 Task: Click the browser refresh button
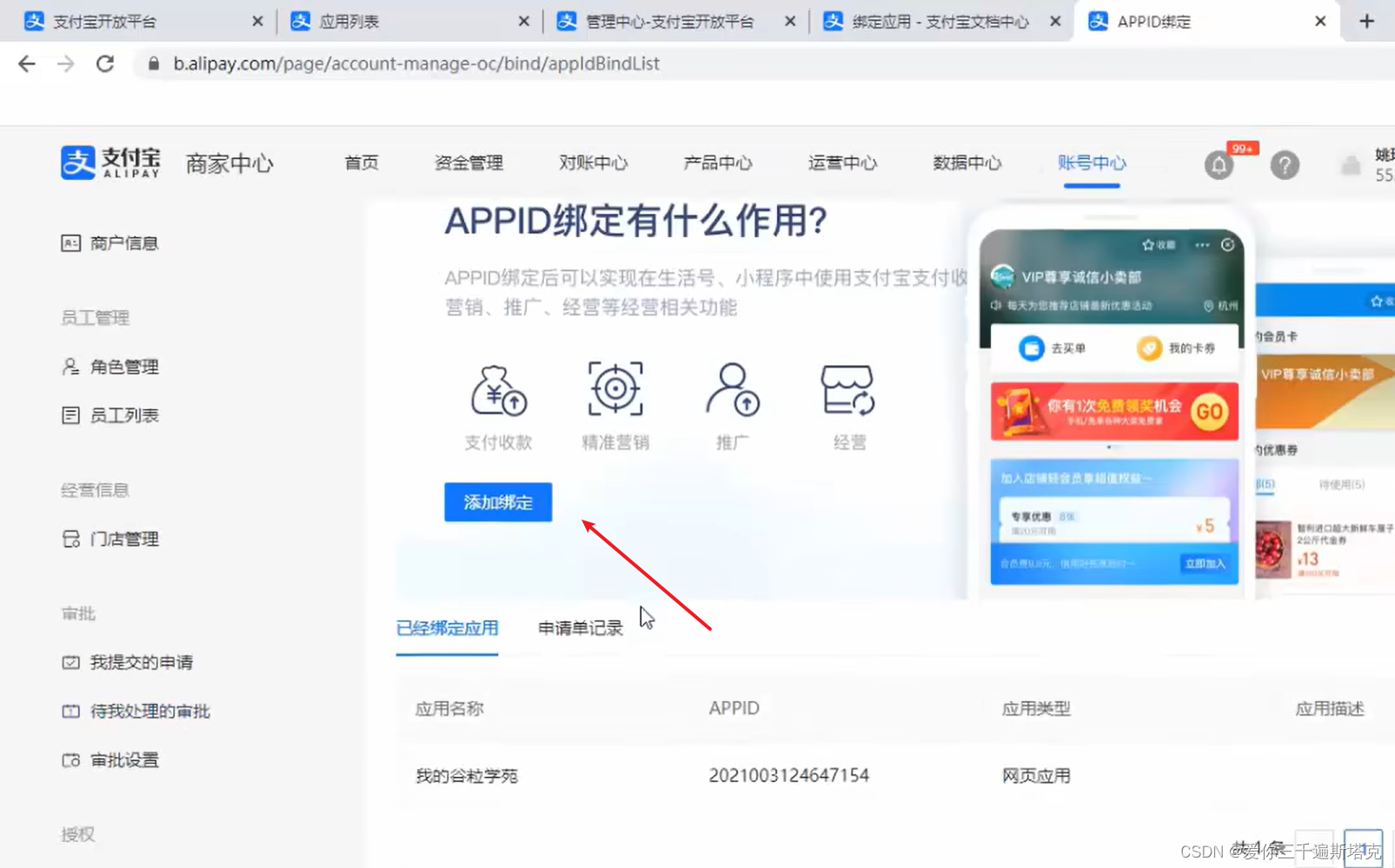coord(104,63)
